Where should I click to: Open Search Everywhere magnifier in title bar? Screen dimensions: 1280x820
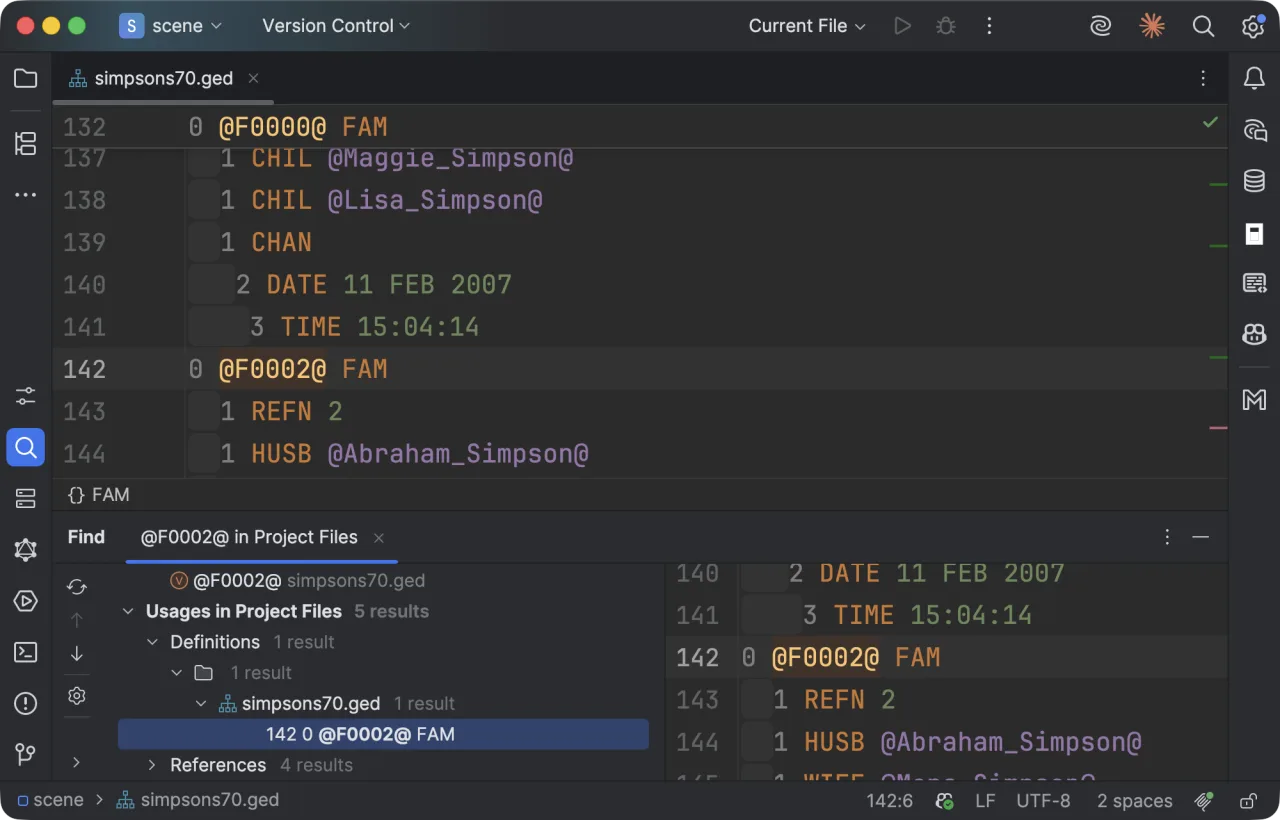(x=1203, y=26)
